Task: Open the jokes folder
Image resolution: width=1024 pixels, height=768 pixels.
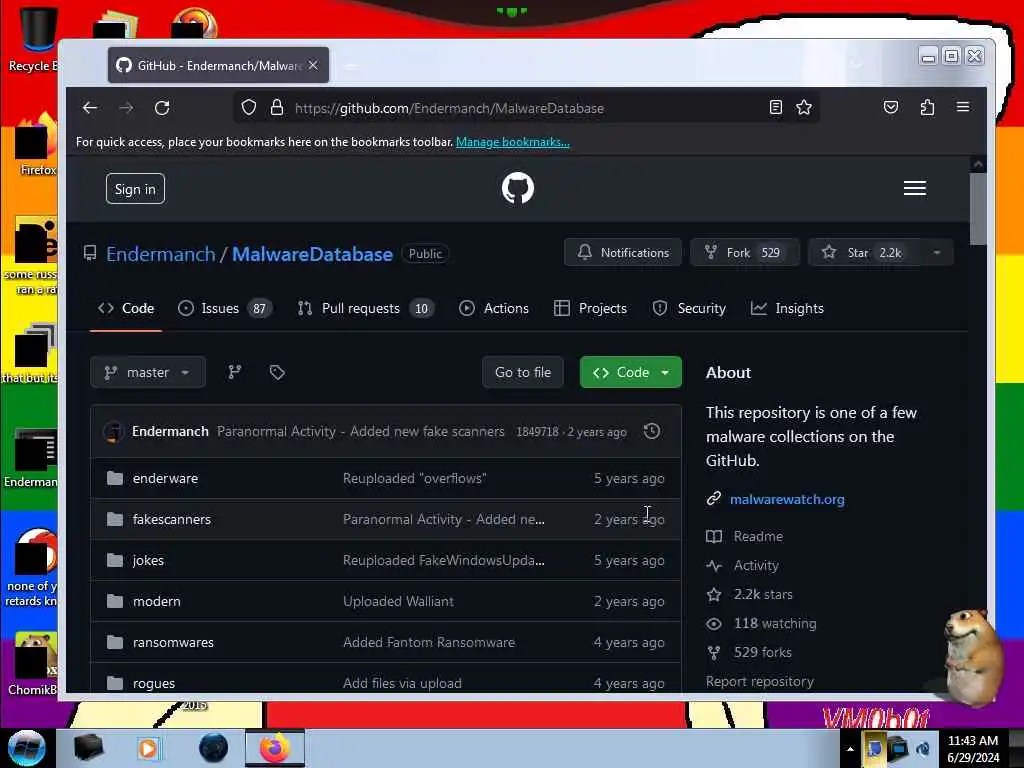Action: (x=148, y=560)
